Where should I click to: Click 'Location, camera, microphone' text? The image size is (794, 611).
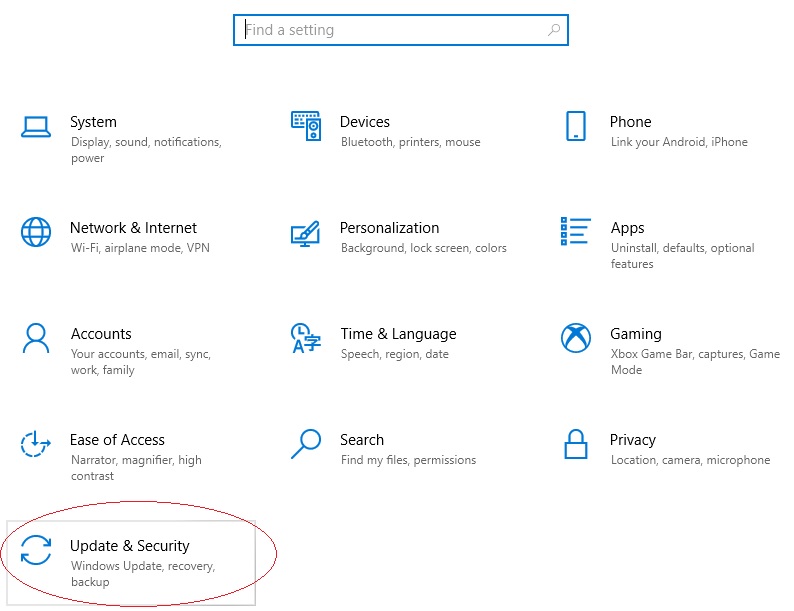pos(690,460)
